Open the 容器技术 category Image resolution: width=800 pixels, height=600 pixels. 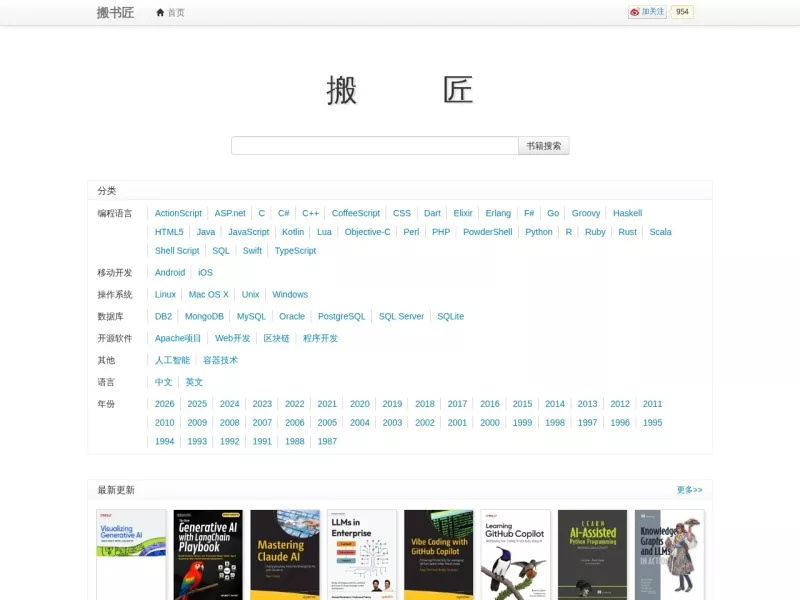pos(220,360)
